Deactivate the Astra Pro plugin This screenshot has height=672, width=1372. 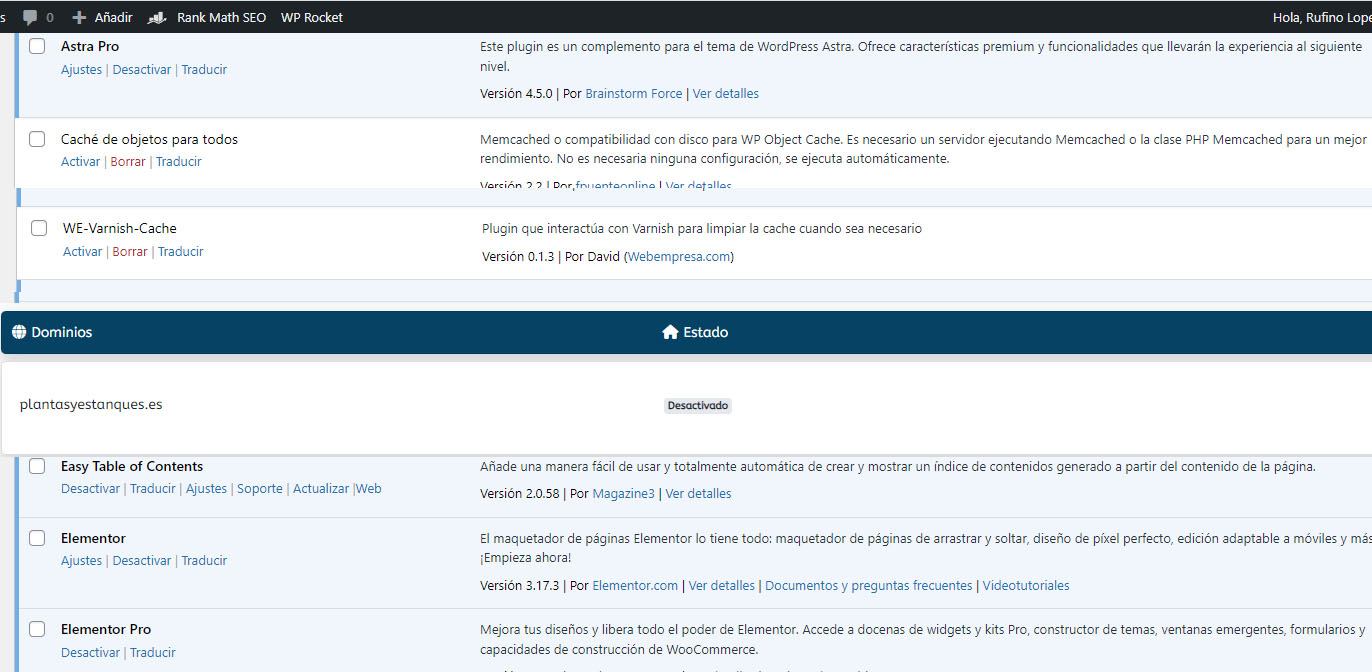(142, 70)
